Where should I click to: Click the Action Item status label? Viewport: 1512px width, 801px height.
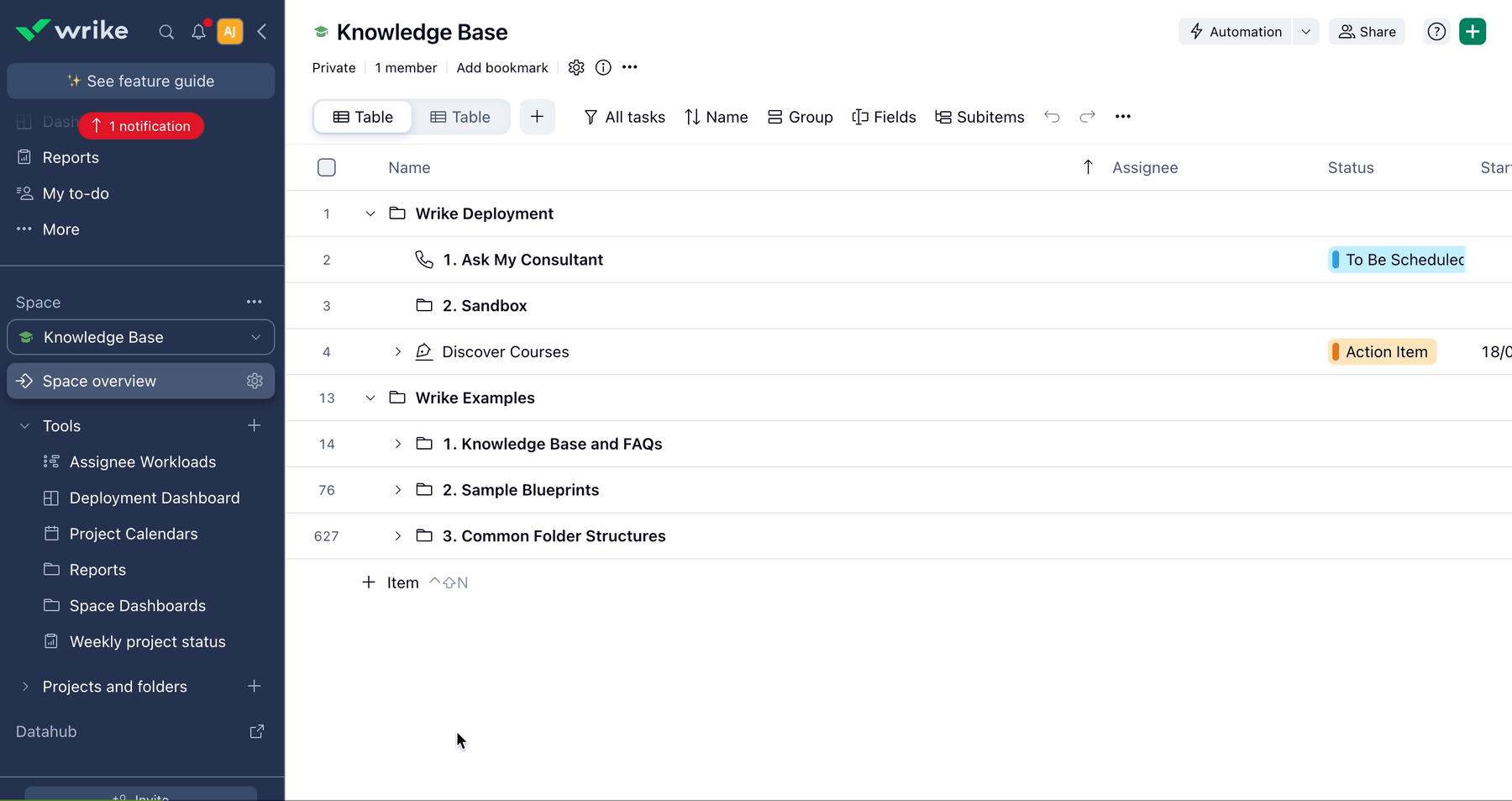tap(1385, 352)
